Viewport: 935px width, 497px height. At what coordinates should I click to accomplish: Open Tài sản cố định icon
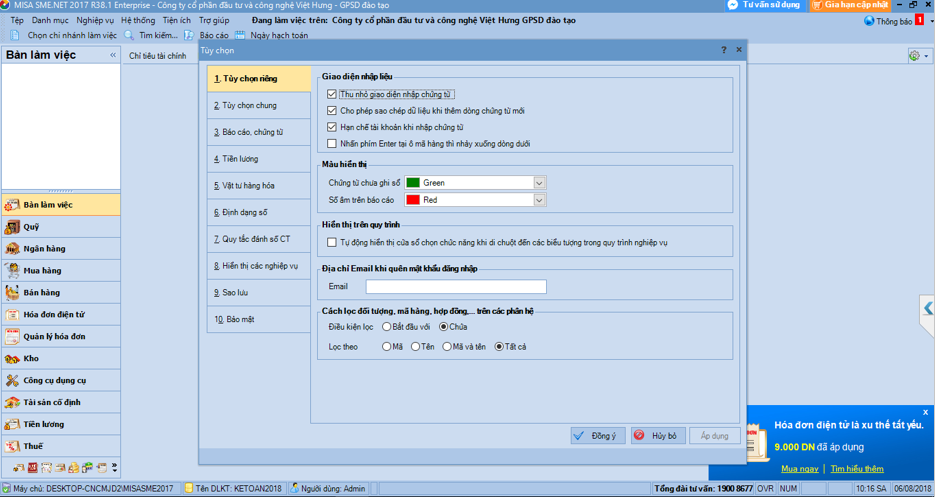12,403
